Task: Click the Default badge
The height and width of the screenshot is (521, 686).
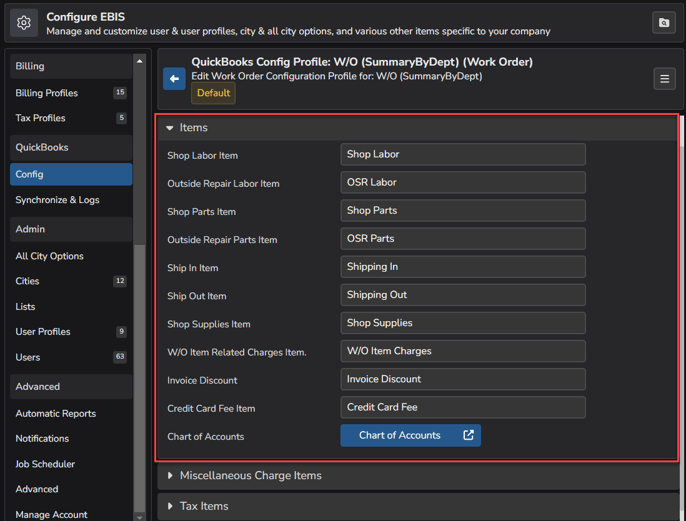Action: pyautogui.click(x=213, y=93)
